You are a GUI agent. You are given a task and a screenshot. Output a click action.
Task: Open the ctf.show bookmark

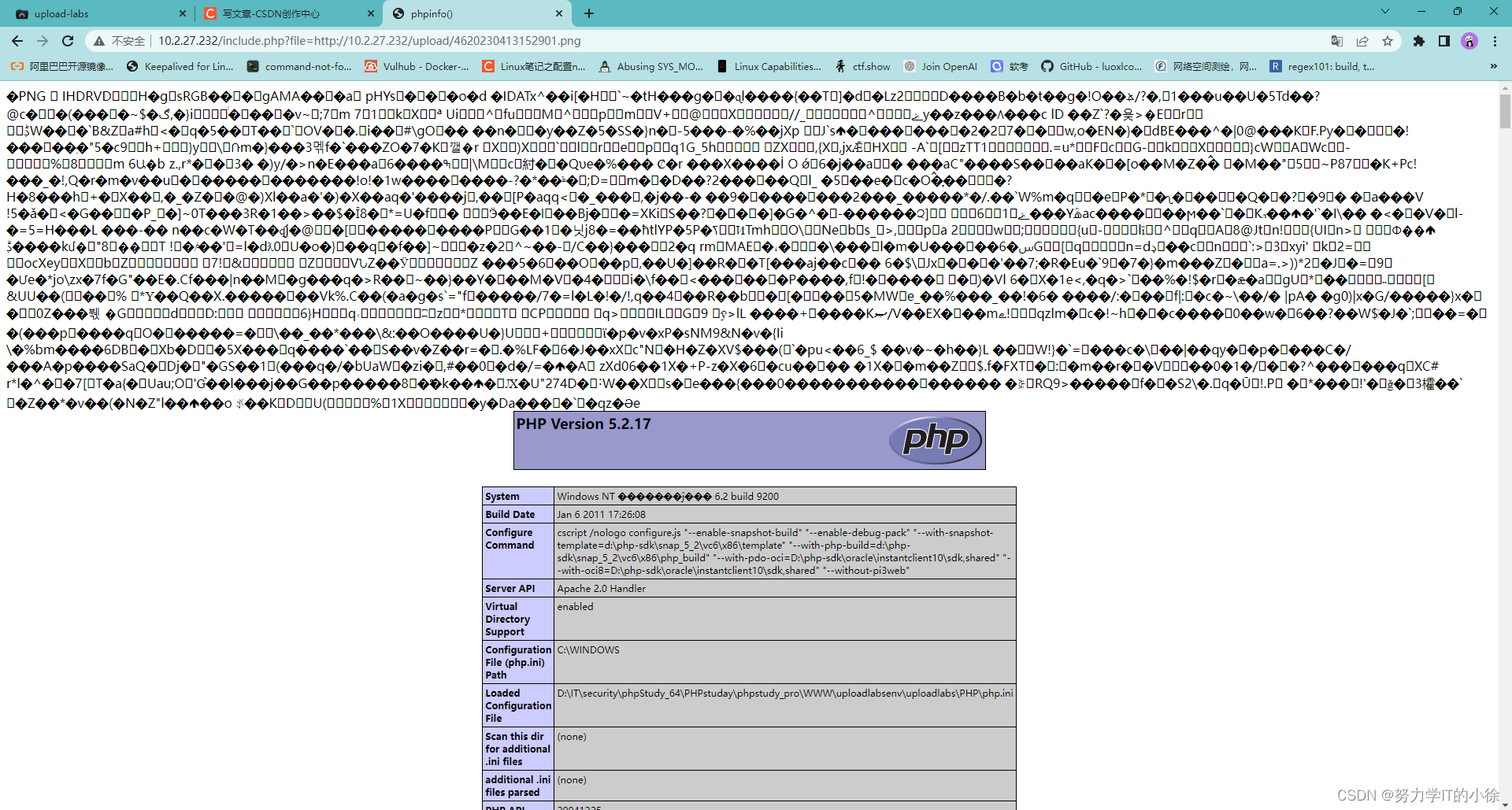pos(863,66)
